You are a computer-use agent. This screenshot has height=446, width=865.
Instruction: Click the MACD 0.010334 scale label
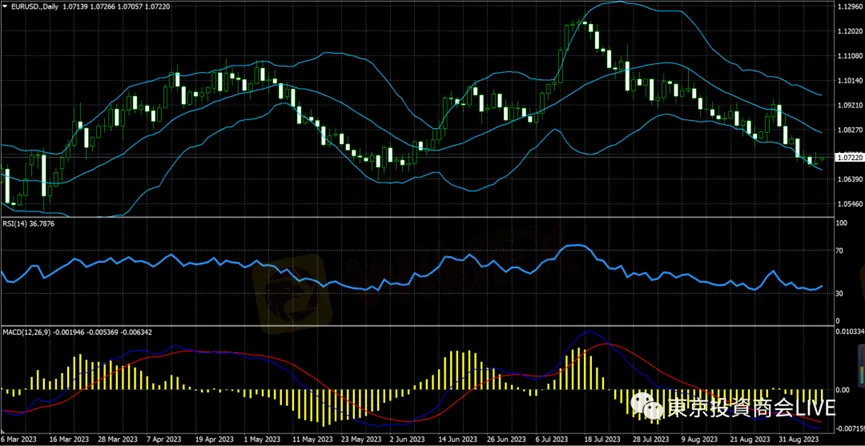click(847, 331)
